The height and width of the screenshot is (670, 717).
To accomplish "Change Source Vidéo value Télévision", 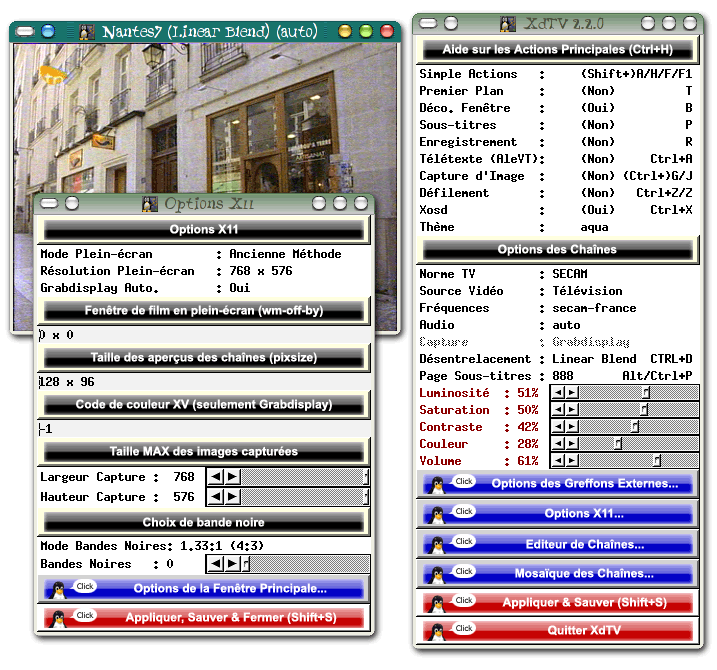I will [587, 291].
